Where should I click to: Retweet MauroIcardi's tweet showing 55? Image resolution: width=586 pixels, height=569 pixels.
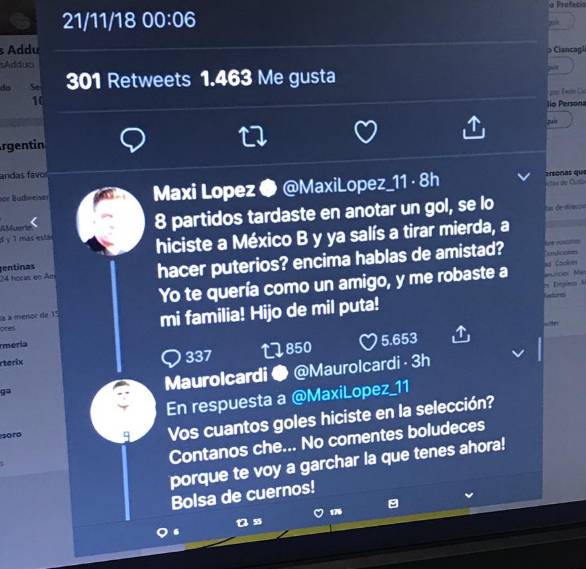coord(242,523)
